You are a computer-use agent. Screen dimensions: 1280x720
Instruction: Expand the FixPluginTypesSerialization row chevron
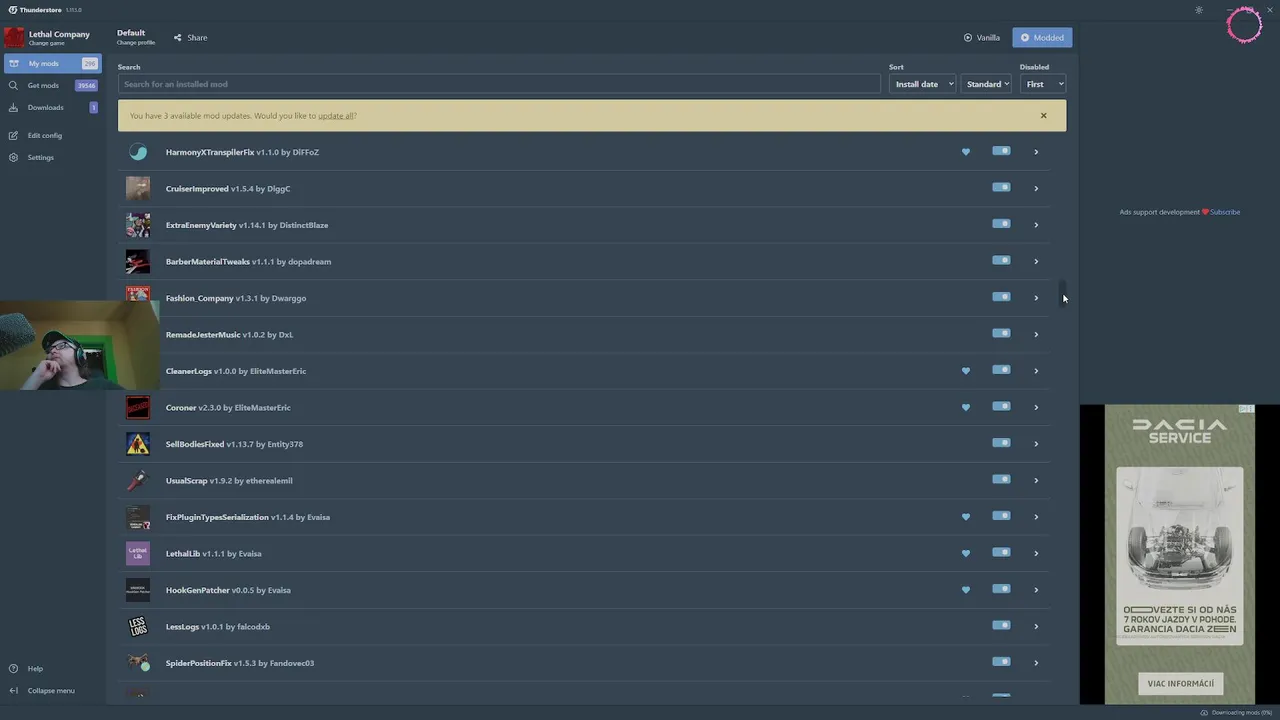pos(1036,517)
